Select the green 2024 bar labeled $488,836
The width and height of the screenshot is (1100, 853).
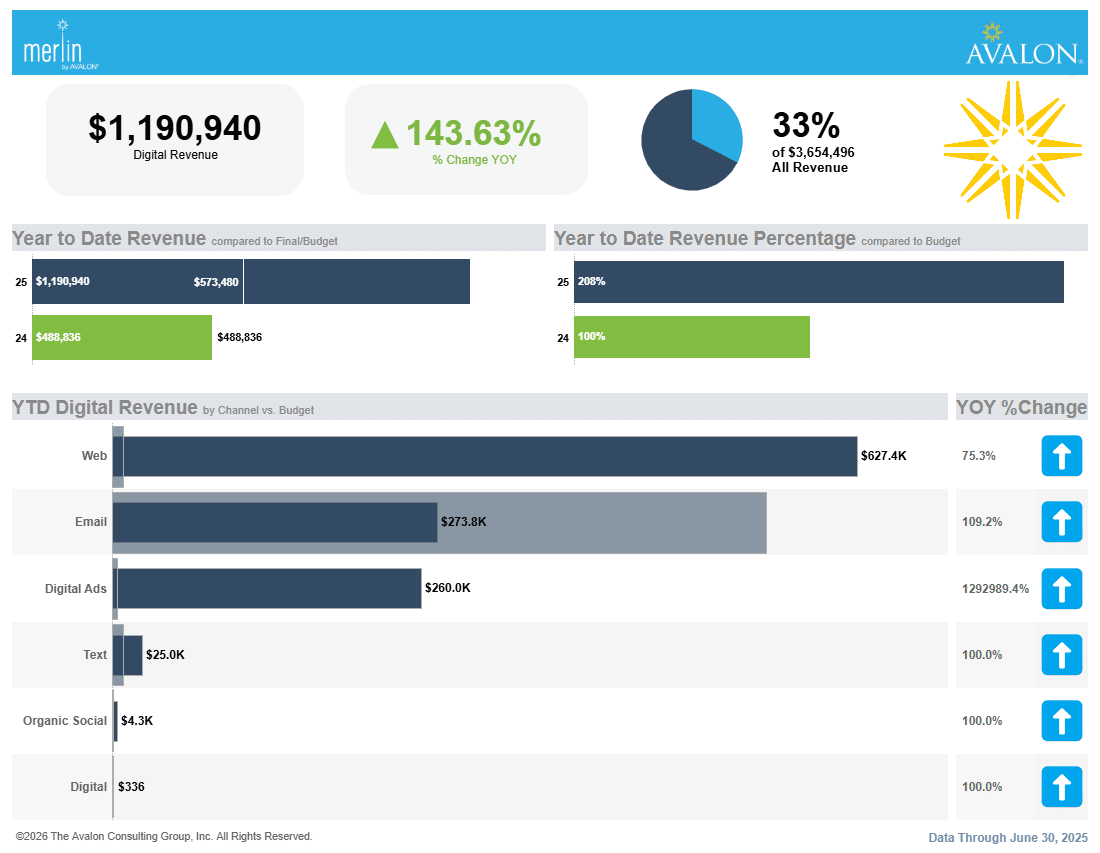click(122, 337)
